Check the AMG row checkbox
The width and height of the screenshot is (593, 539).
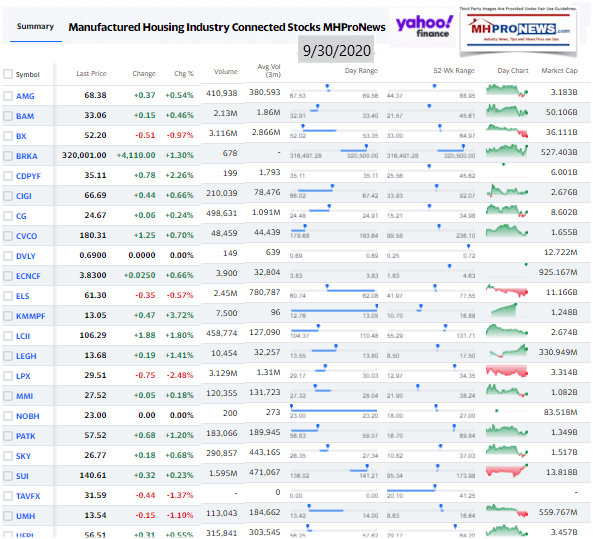[8, 96]
